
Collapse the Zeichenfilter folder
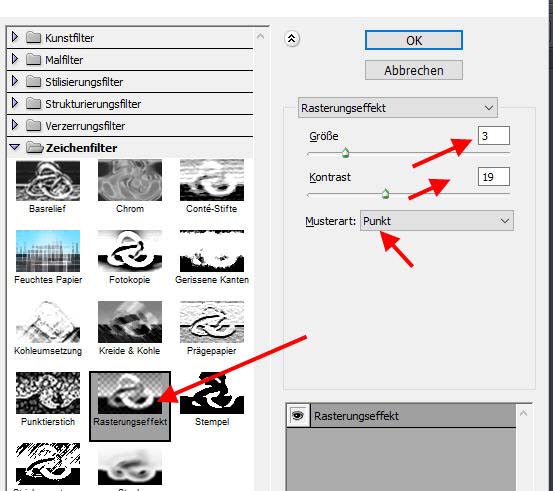pyautogui.click(x=15, y=147)
